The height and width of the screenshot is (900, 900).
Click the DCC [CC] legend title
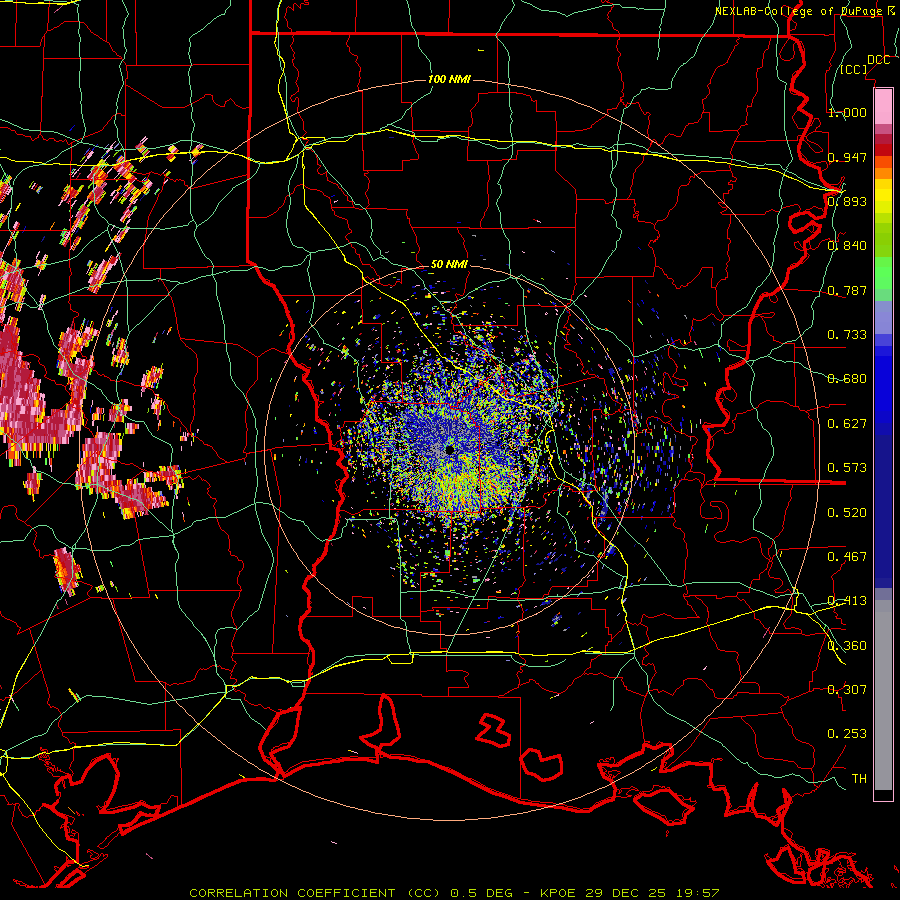point(865,64)
